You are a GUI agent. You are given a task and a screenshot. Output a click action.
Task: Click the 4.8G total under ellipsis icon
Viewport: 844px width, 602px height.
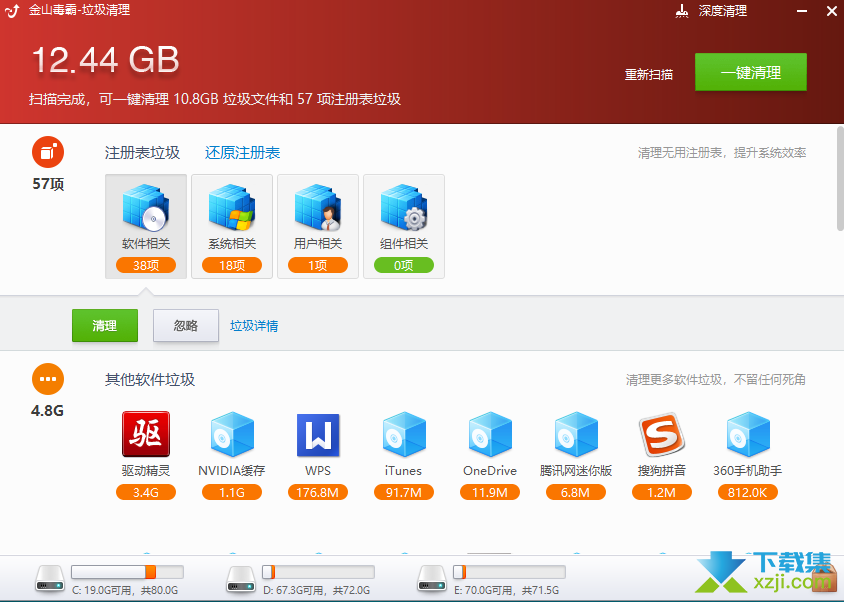click(47, 410)
